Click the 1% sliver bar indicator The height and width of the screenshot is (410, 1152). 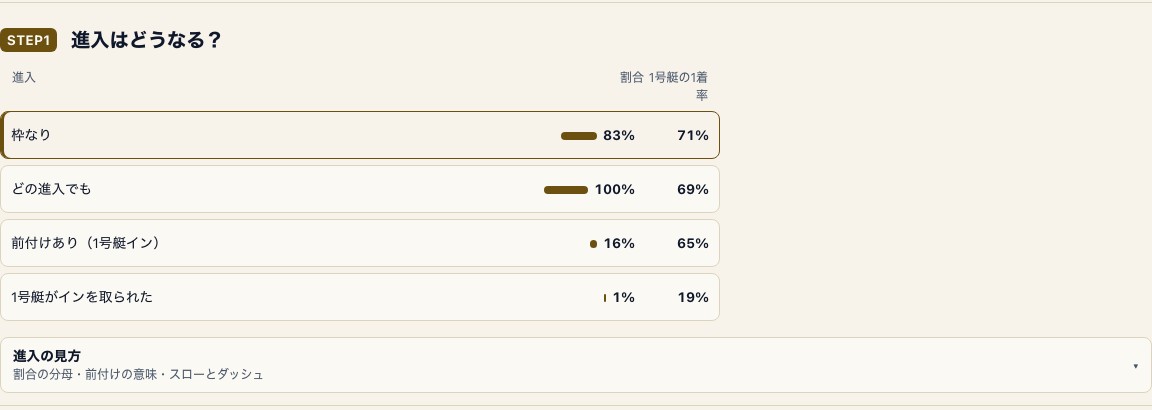[605, 298]
